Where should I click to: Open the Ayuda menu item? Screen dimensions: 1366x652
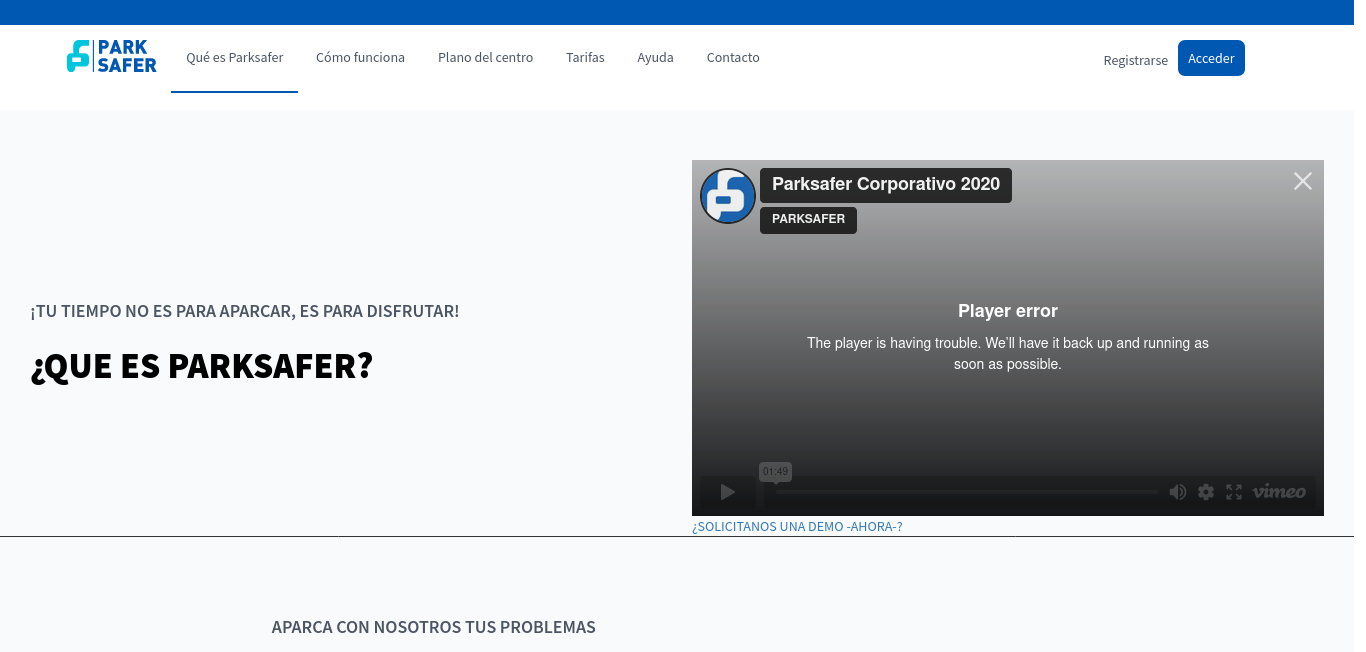point(655,58)
